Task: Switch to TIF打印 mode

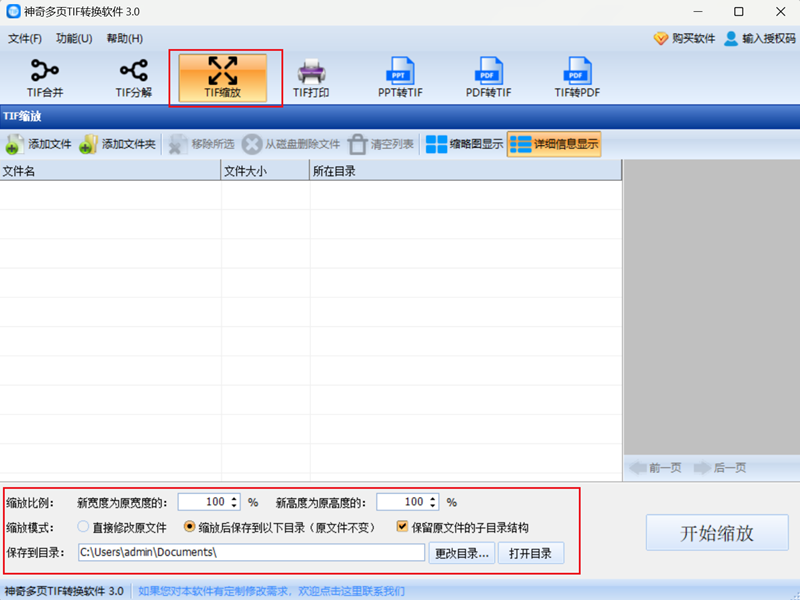Action: point(313,76)
